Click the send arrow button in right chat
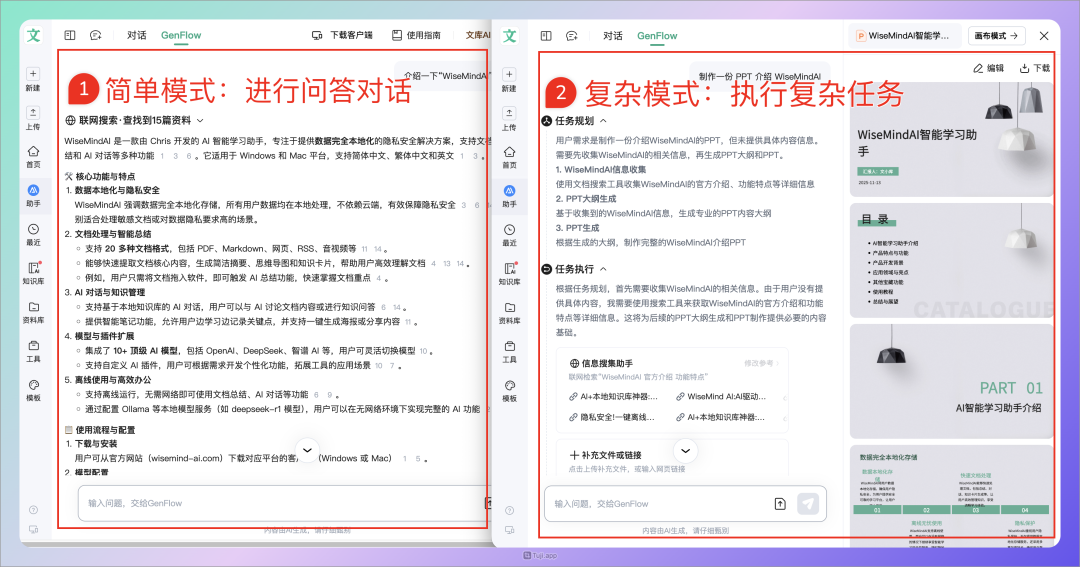 coord(808,504)
